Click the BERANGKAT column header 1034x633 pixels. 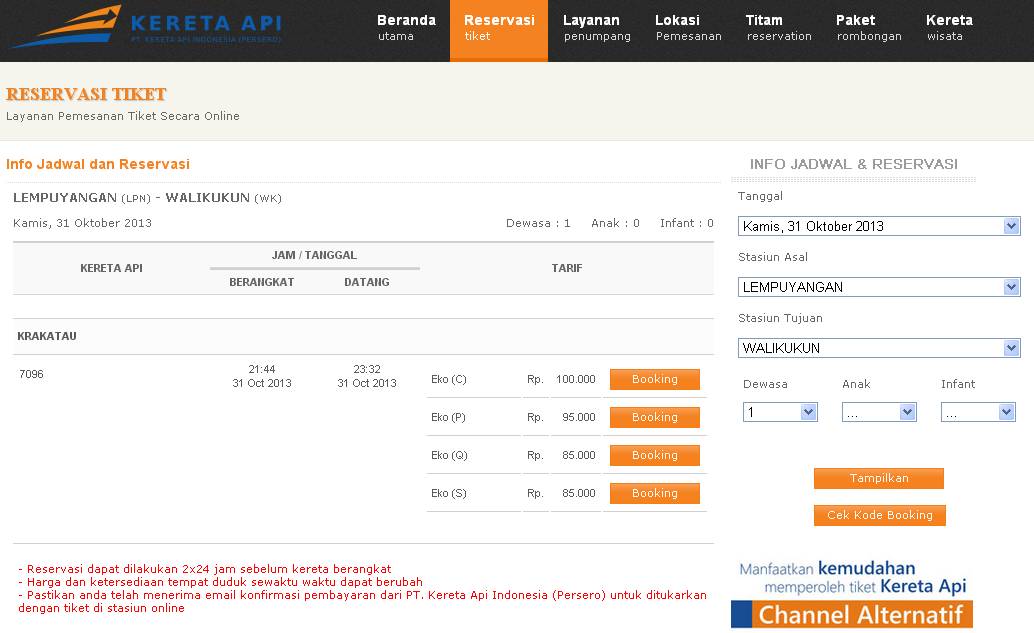pos(262,282)
